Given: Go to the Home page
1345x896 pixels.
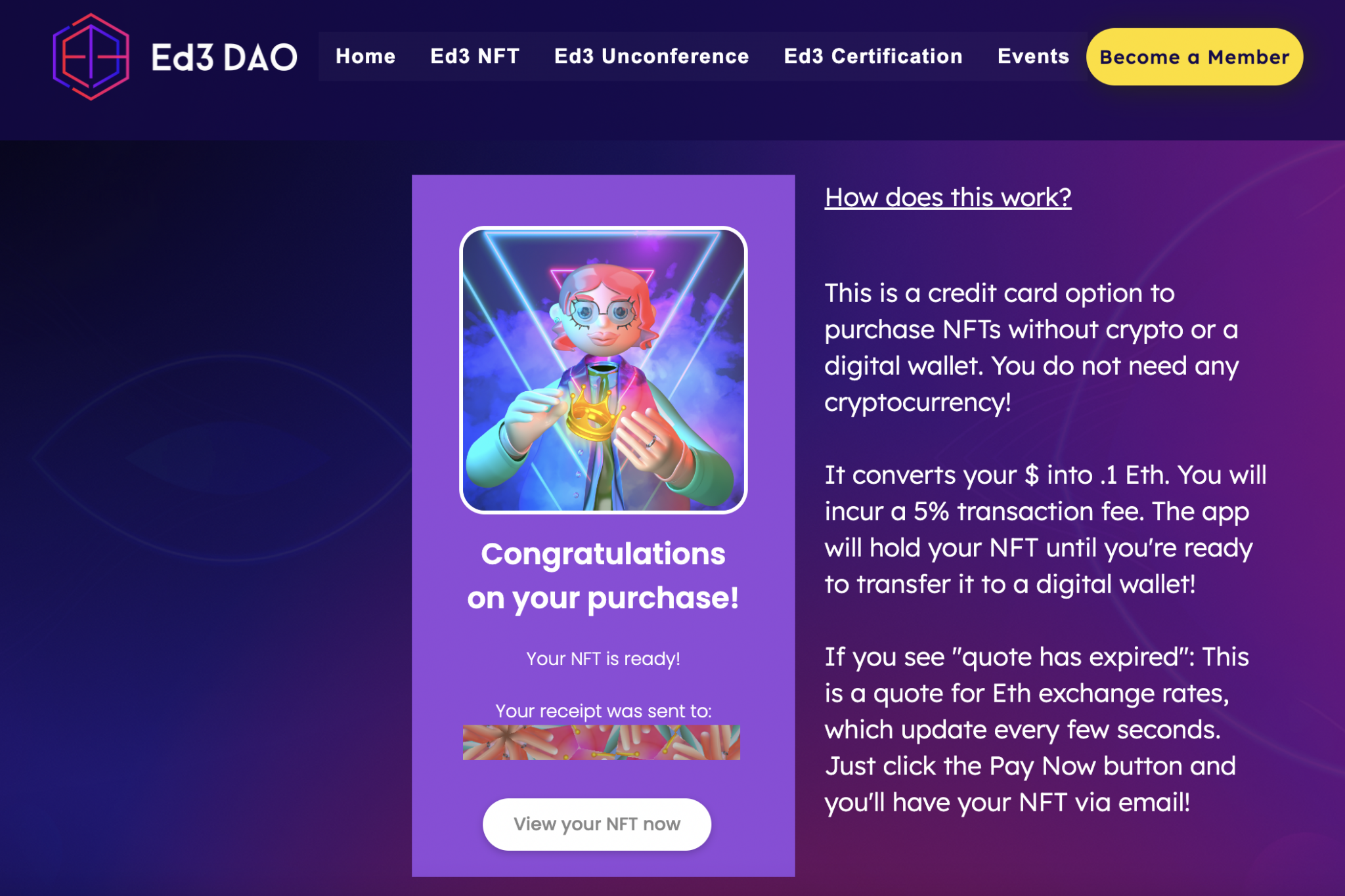Looking at the screenshot, I should tap(365, 56).
